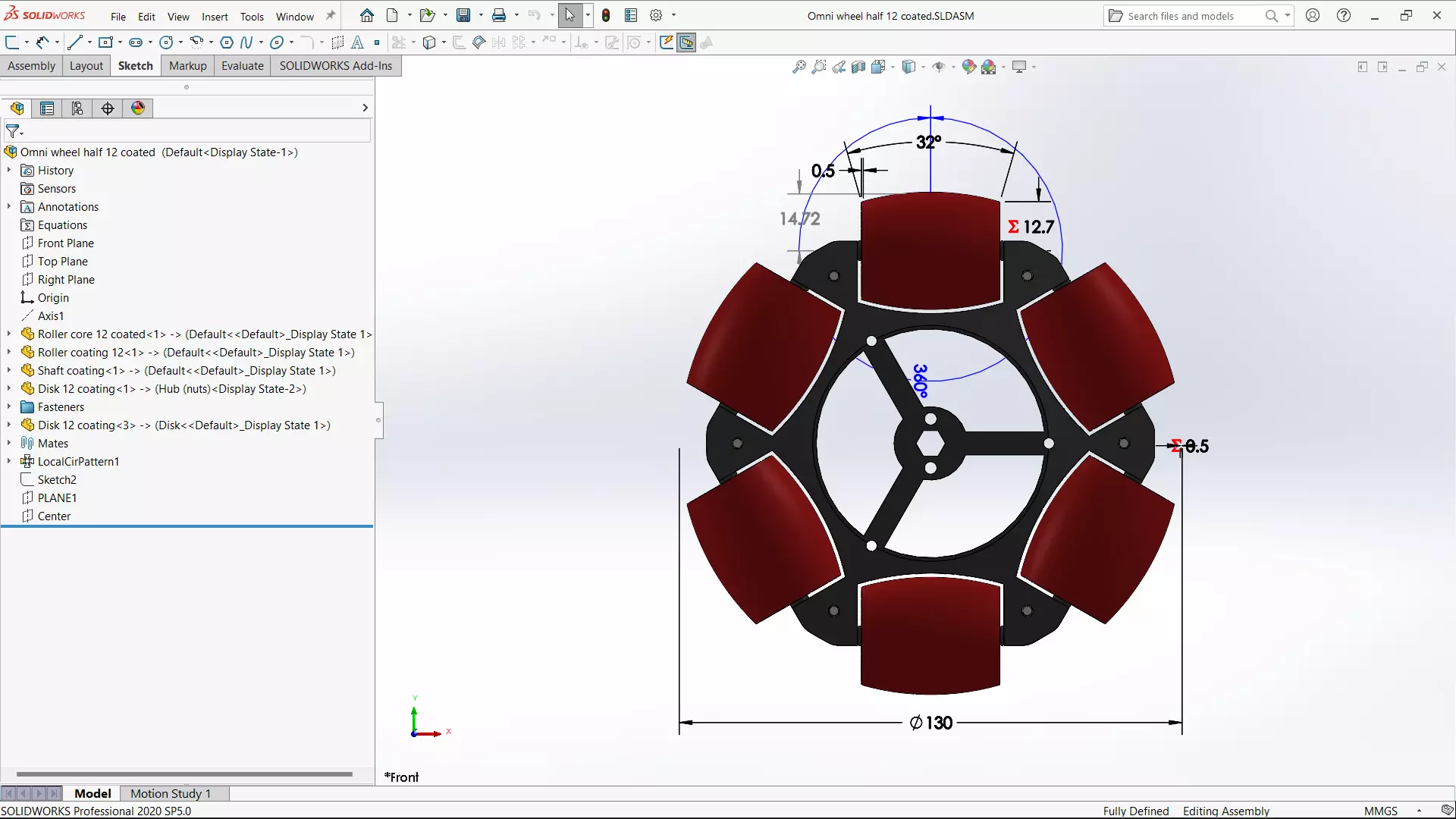Open the DisplayManager tab
This screenshot has height=819, width=1456.
138,108
